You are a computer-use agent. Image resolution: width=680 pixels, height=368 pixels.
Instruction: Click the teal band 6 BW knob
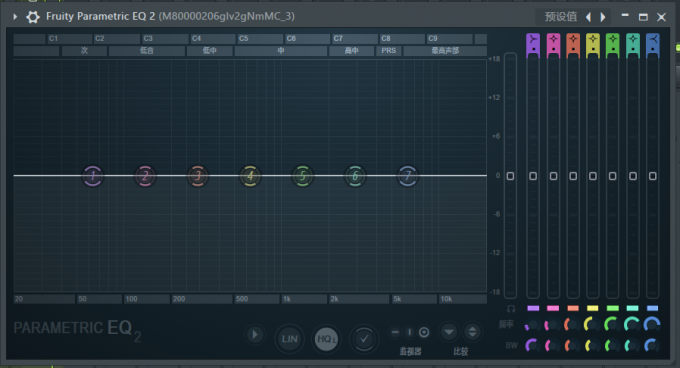[x=632, y=345]
